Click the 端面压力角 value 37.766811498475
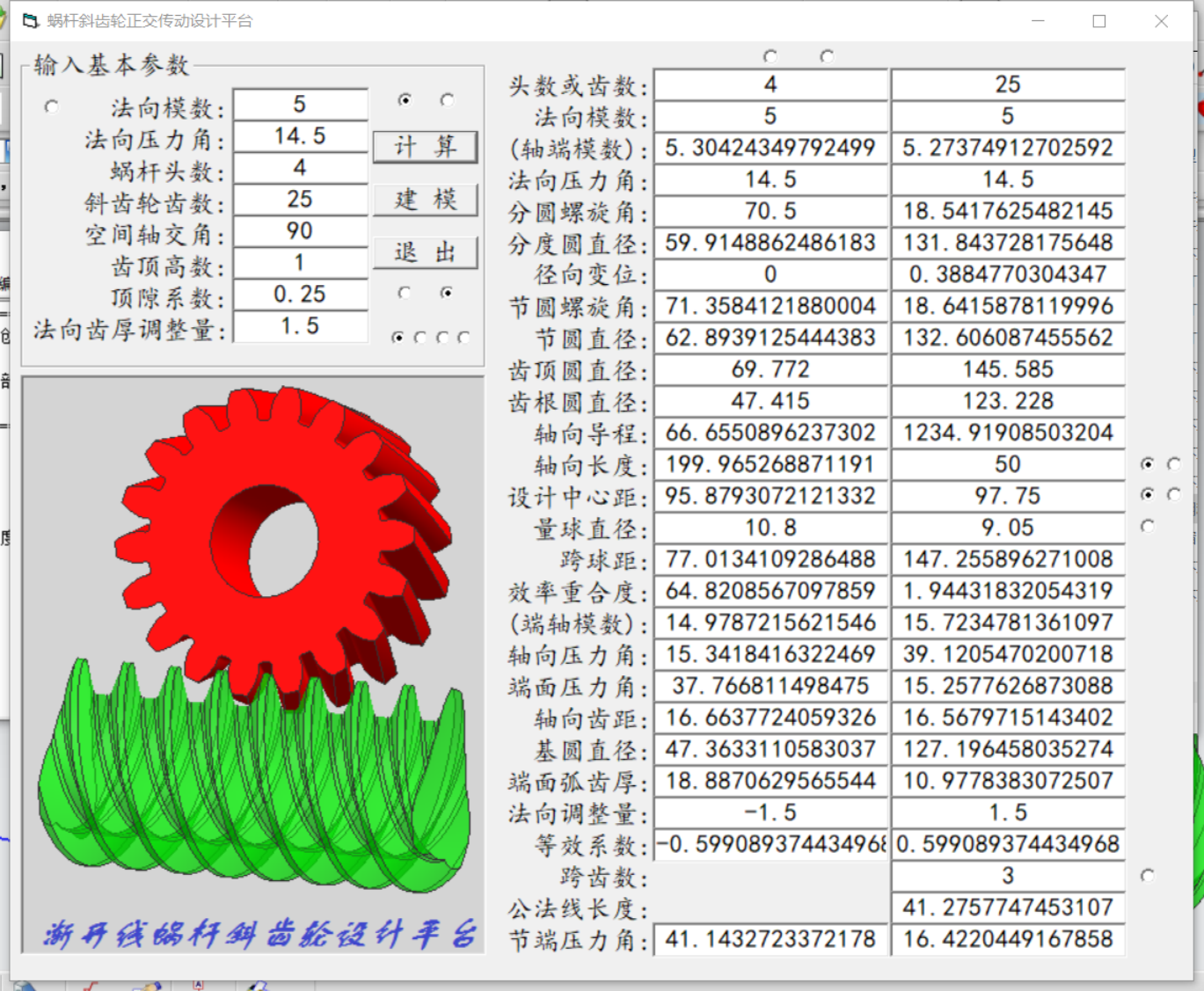The image size is (1204, 991). pos(770,686)
